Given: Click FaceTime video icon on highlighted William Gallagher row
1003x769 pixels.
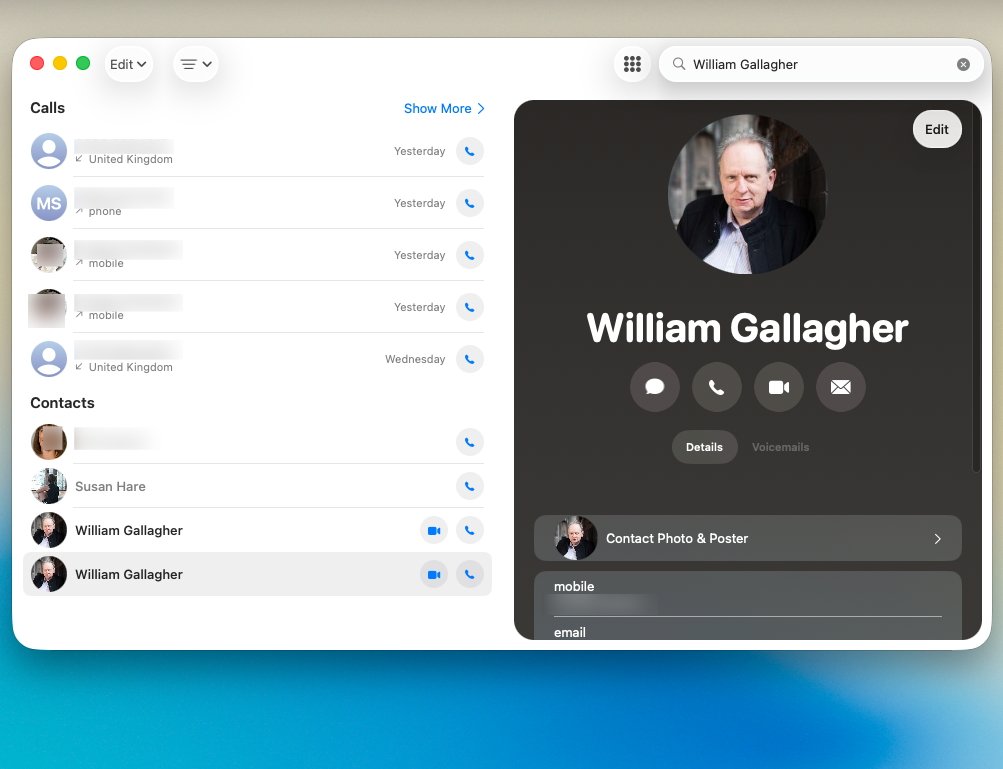Looking at the screenshot, I should 434,575.
